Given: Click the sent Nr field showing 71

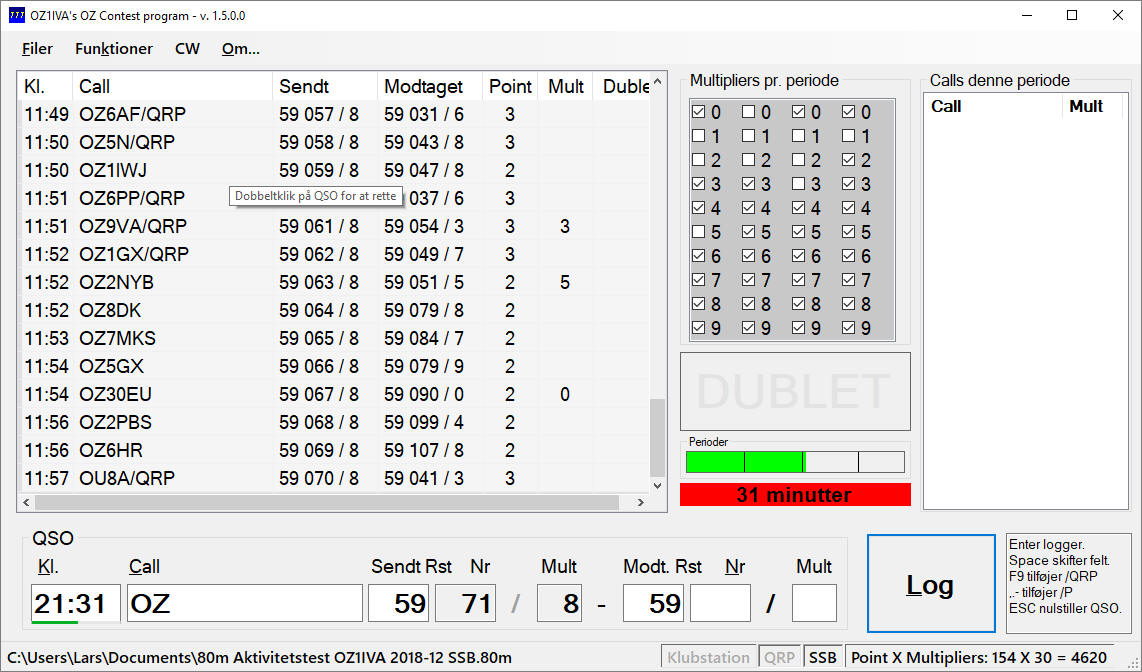Looking at the screenshot, I should (x=465, y=604).
